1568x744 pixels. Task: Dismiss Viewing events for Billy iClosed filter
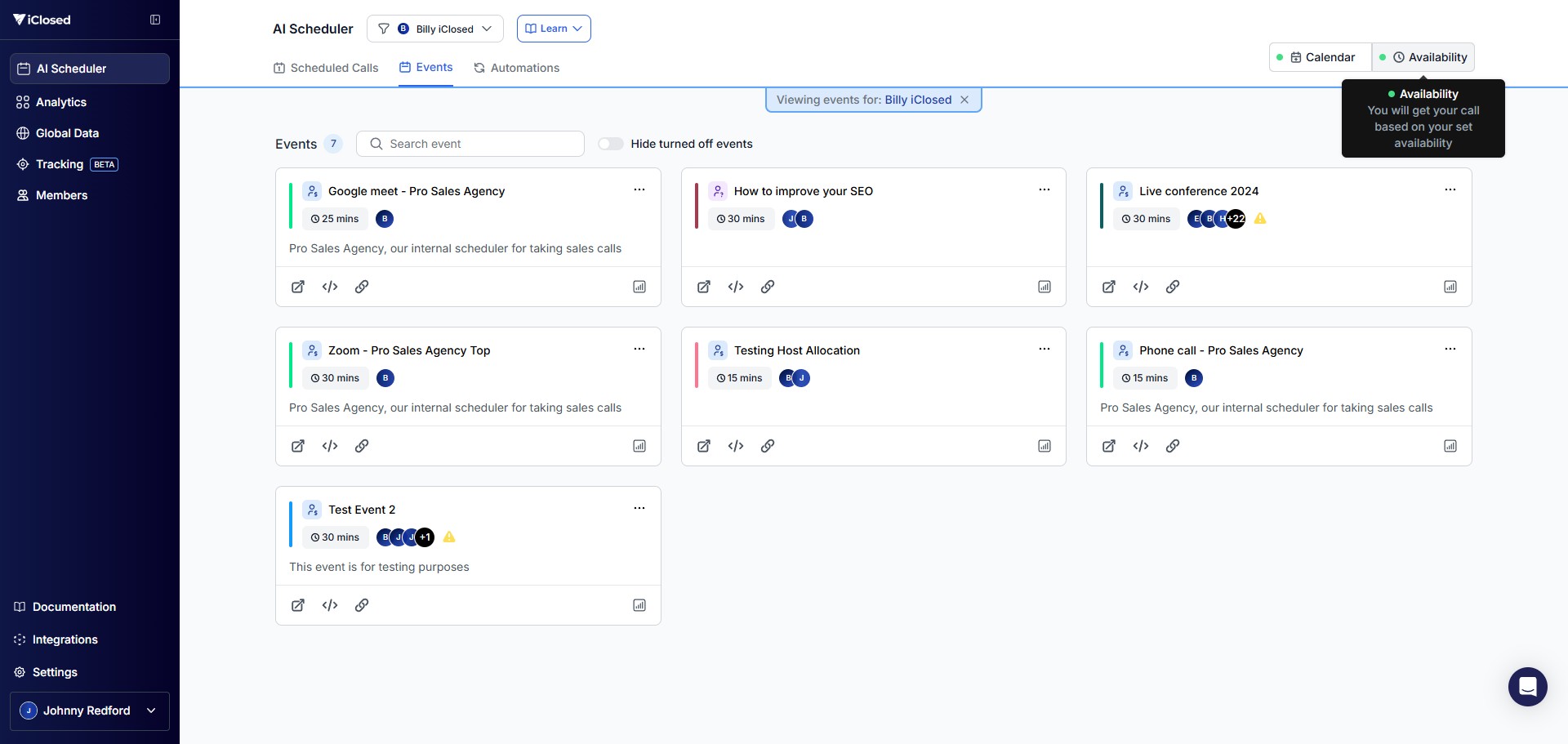click(x=964, y=100)
